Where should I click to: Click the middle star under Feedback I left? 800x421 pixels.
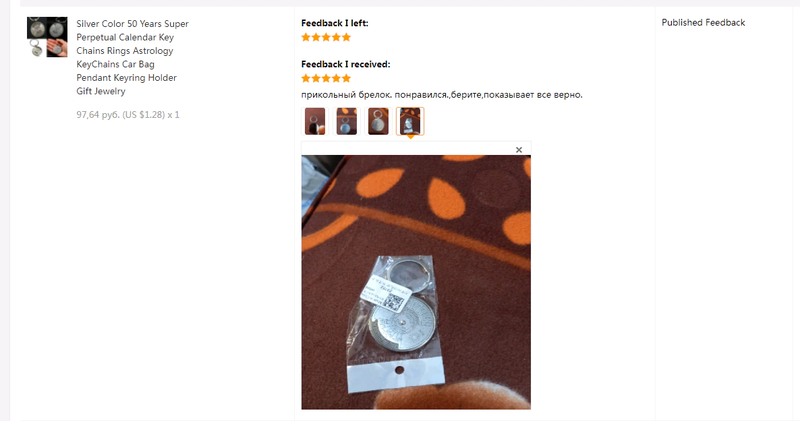(326, 37)
